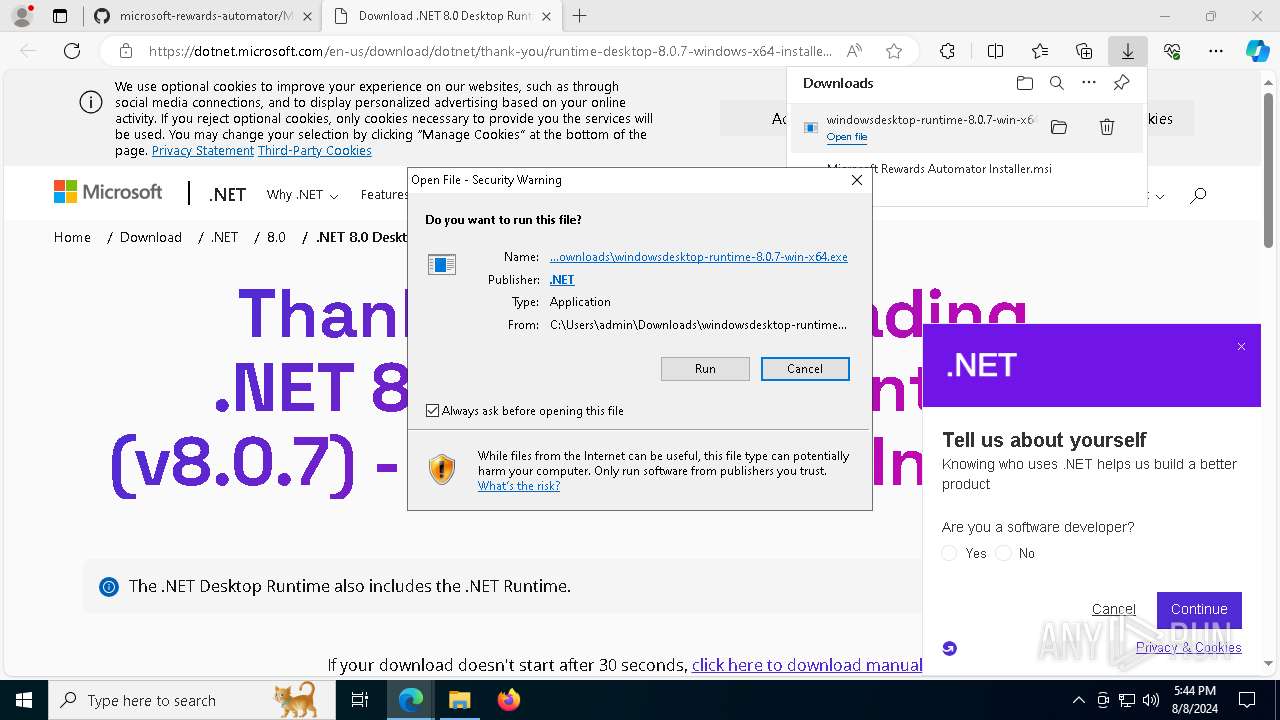The width and height of the screenshot is (1280, 720).
Task: Open volume control in system tray
Action: [x=1150, y=701]
